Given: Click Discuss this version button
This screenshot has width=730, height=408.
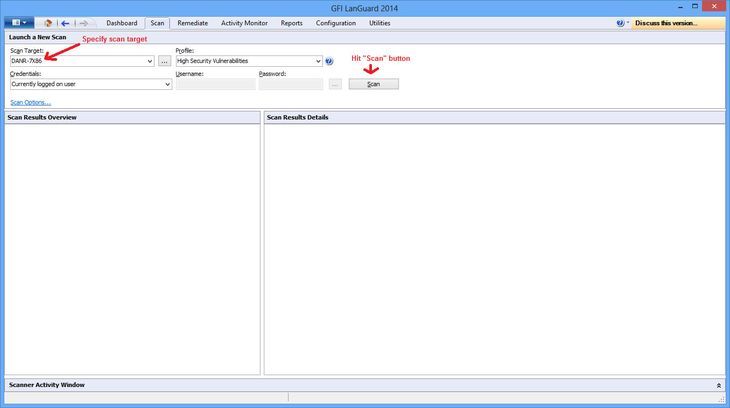Looking at the screenshot, I should pyautogui.click(x=678, y=23).
